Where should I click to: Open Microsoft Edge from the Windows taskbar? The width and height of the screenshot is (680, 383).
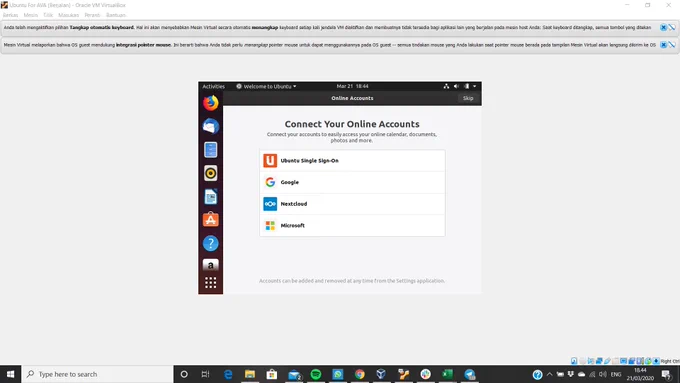coord(228,374)
